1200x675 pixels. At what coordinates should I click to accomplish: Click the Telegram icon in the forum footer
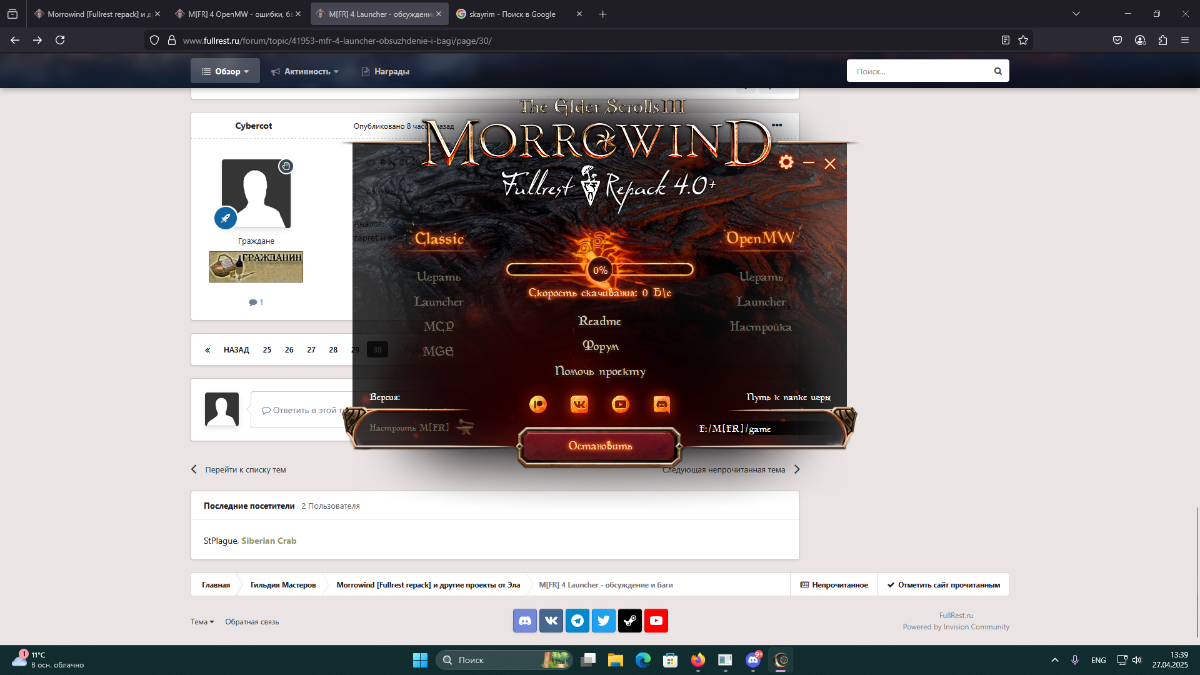point(578,621)
